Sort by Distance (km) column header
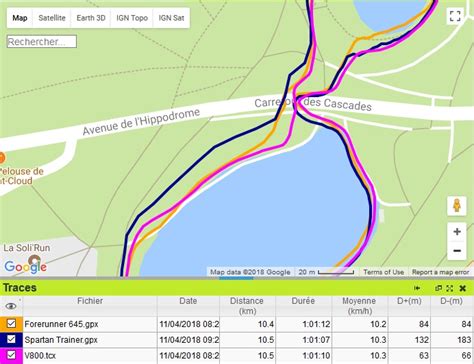Viewport: 474px width, 364px height. [247, 306]
